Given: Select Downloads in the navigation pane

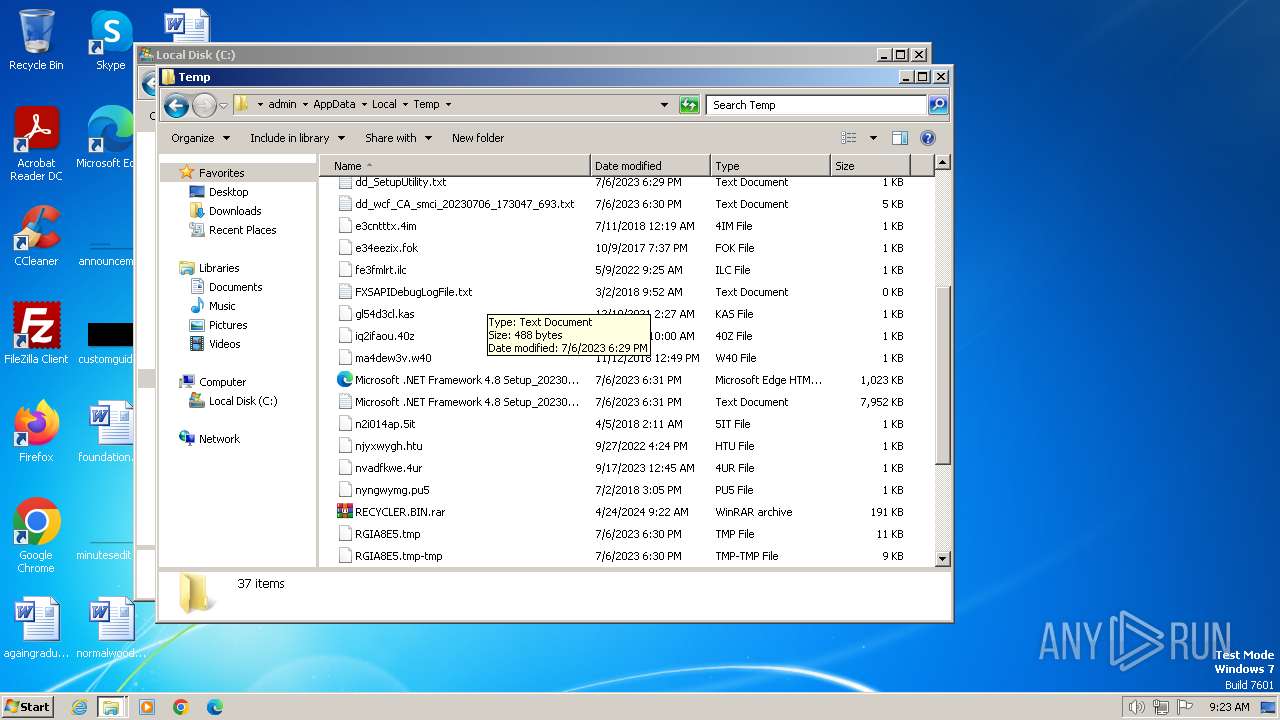Looking at the screenshot, I should [x=235, y=211].
